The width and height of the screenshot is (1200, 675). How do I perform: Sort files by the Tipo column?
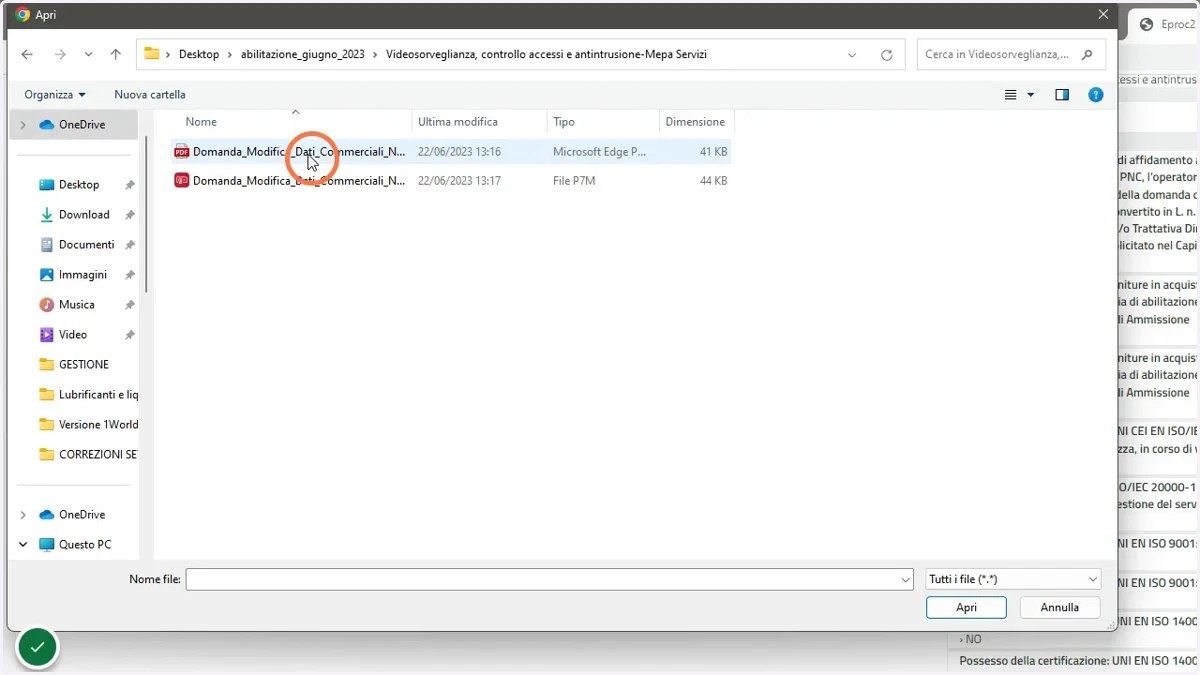tap(564, 122)
